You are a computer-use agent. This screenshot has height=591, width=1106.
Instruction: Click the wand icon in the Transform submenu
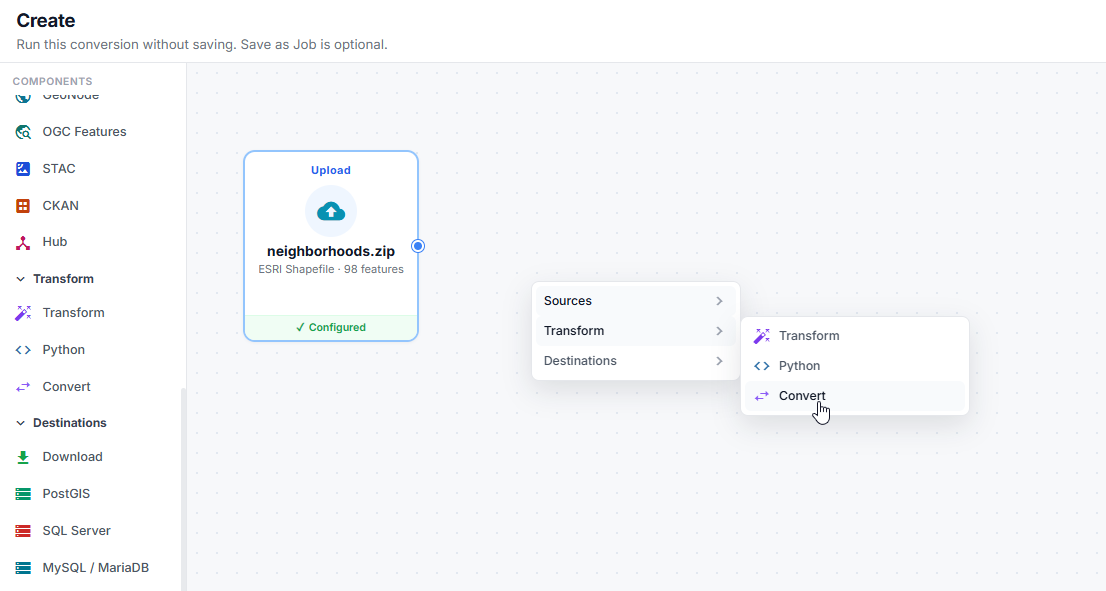coord(762,336)
